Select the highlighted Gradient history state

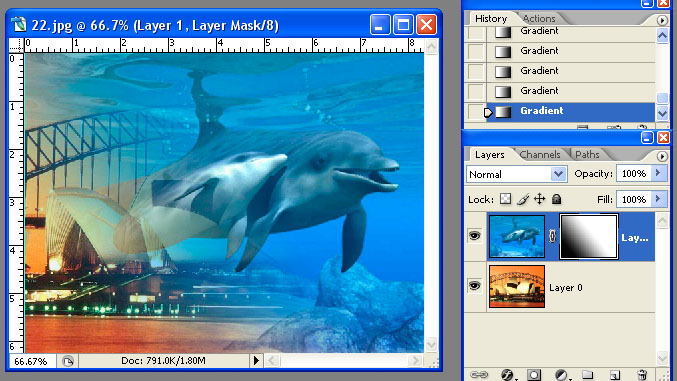click(x=570, y=111)
